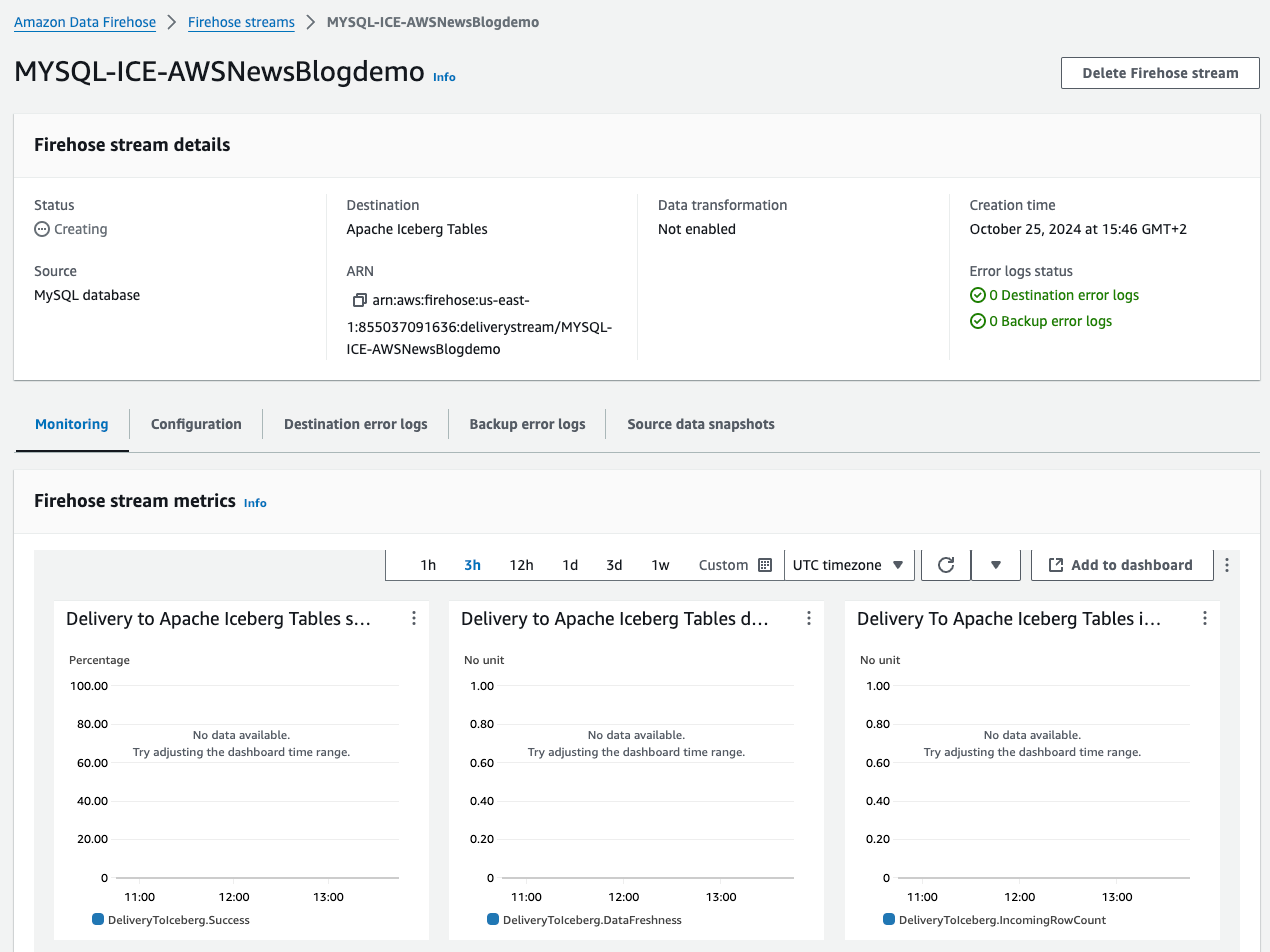This screenshot has width=1270, height=952.
Task: Select the 1h time range
Action: point(428,565)
